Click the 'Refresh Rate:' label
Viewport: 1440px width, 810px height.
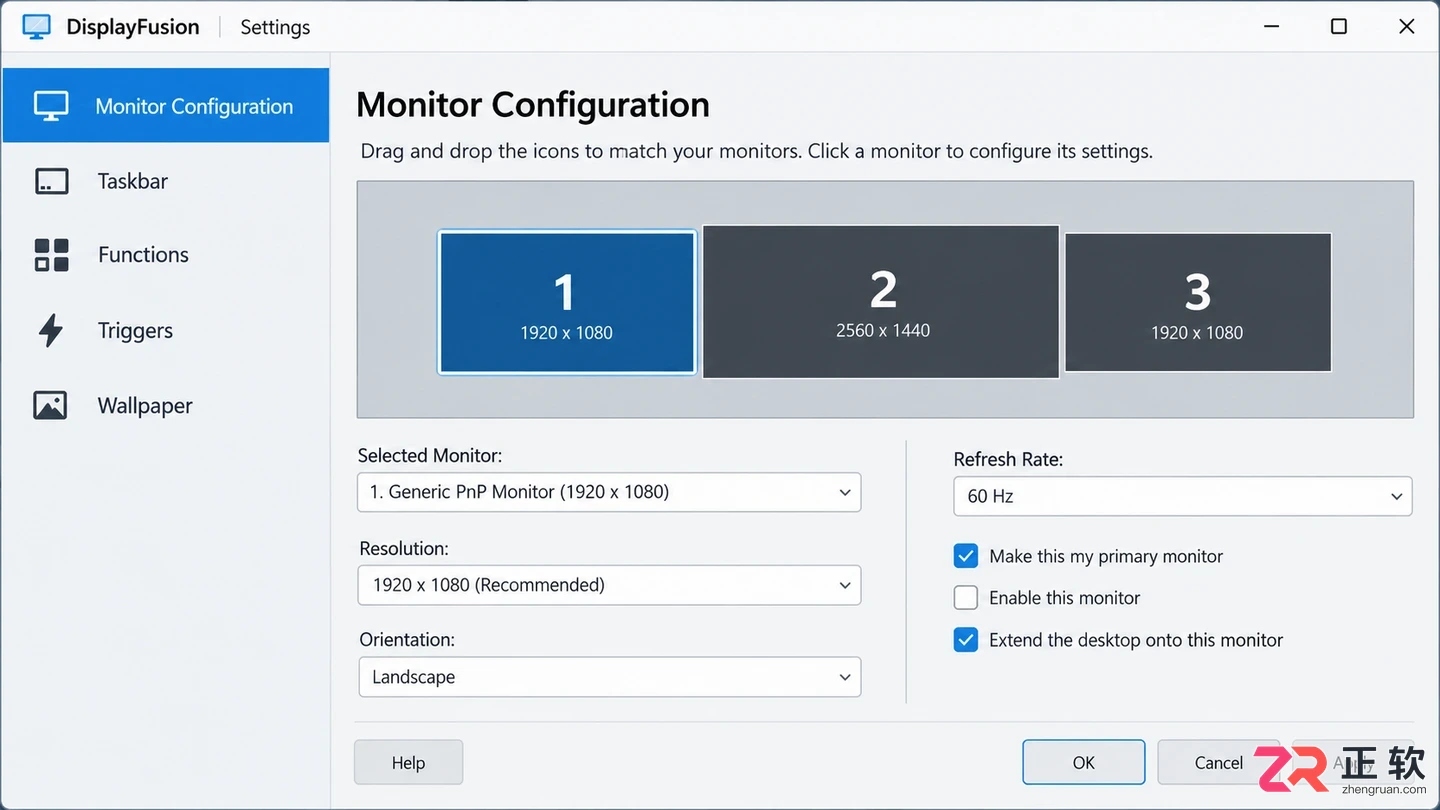pyautogui.click(x=1008, y=460)
